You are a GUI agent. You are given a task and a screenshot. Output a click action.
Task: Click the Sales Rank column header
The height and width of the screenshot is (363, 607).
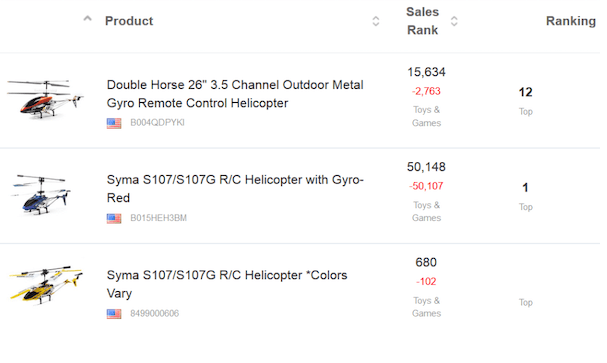point(422,21)
